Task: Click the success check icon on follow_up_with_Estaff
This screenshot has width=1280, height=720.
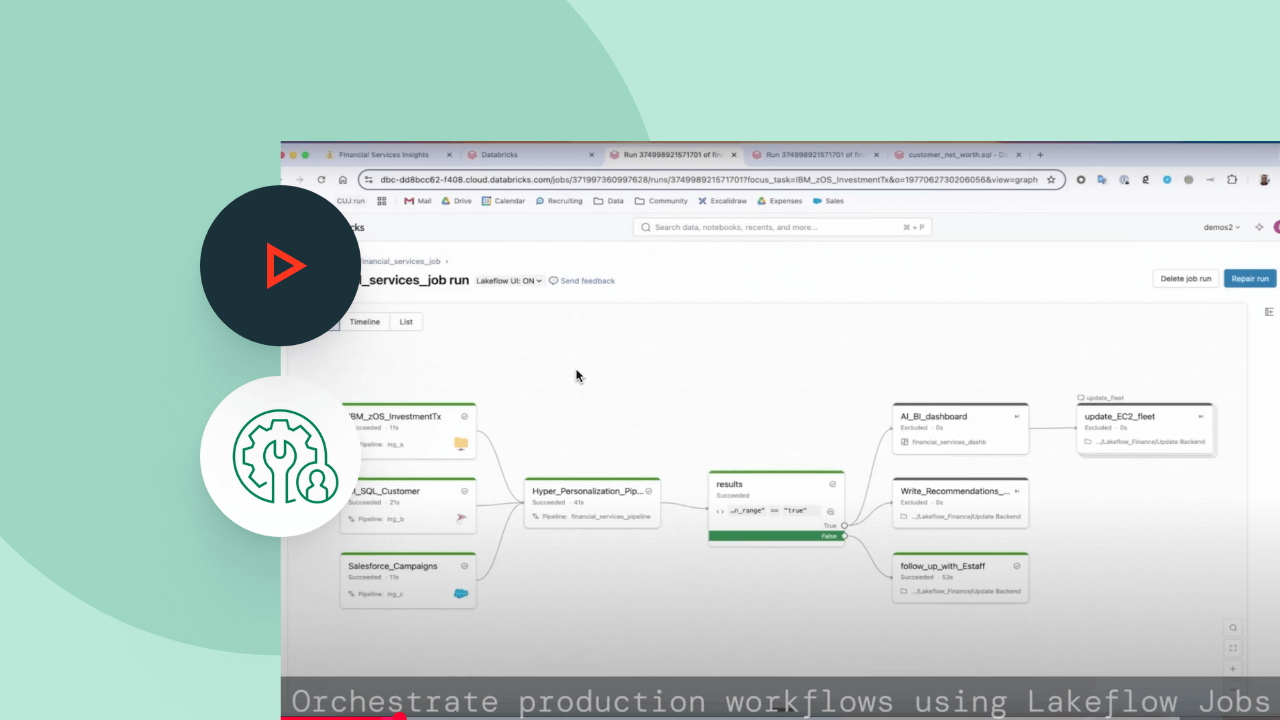Action: coord(1016,566)
